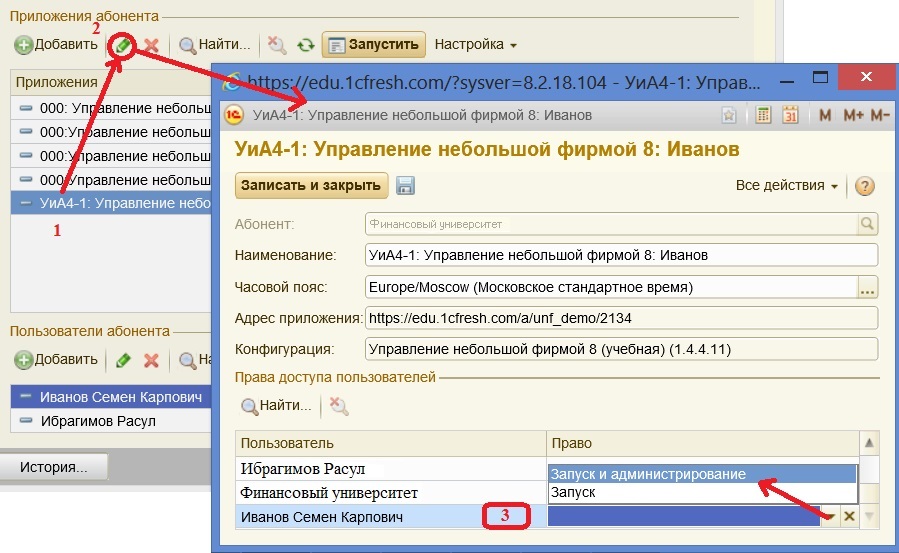Refresh the applications list with green arrows icon
The height and width of the screenshot is (553, 899).
click(306, 45)
